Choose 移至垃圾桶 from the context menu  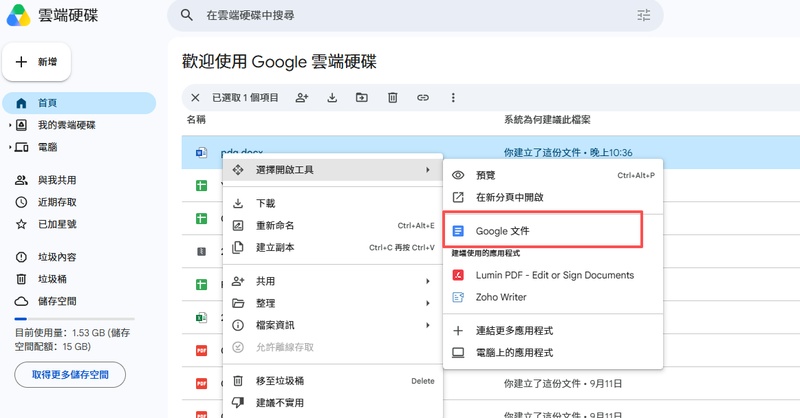pyautogui.click(x=333, y=381)
